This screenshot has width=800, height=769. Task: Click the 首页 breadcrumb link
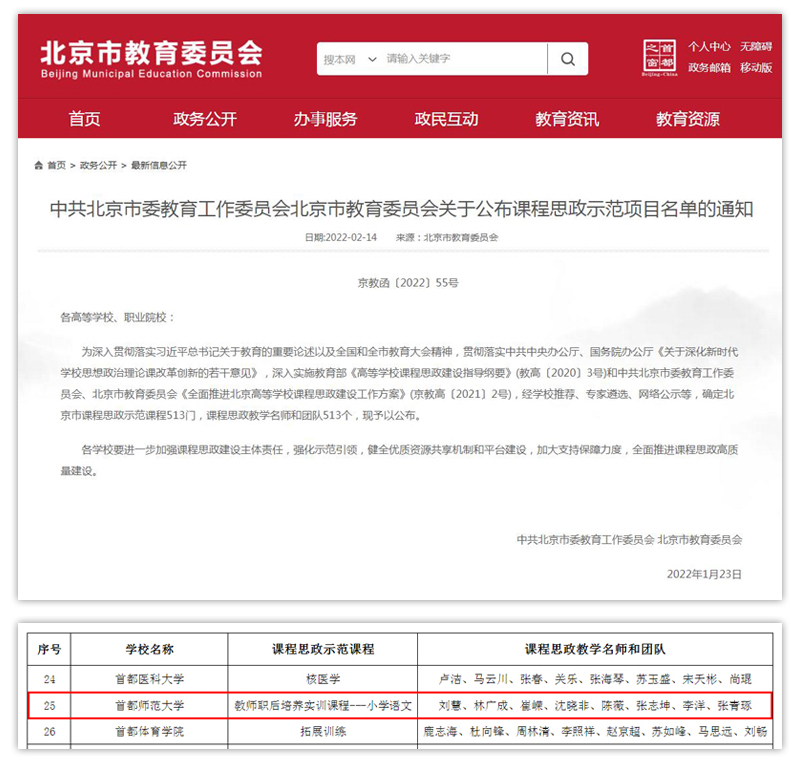click(x=57, y=165)
